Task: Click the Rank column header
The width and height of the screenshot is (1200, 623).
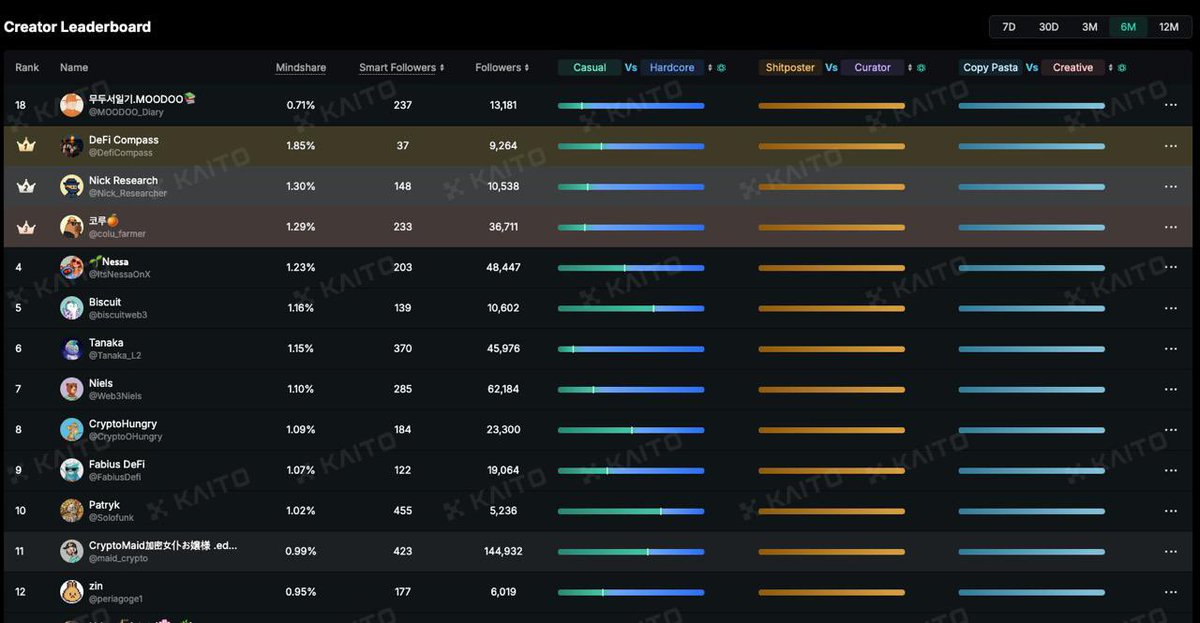Action: [x=27, y=68]
